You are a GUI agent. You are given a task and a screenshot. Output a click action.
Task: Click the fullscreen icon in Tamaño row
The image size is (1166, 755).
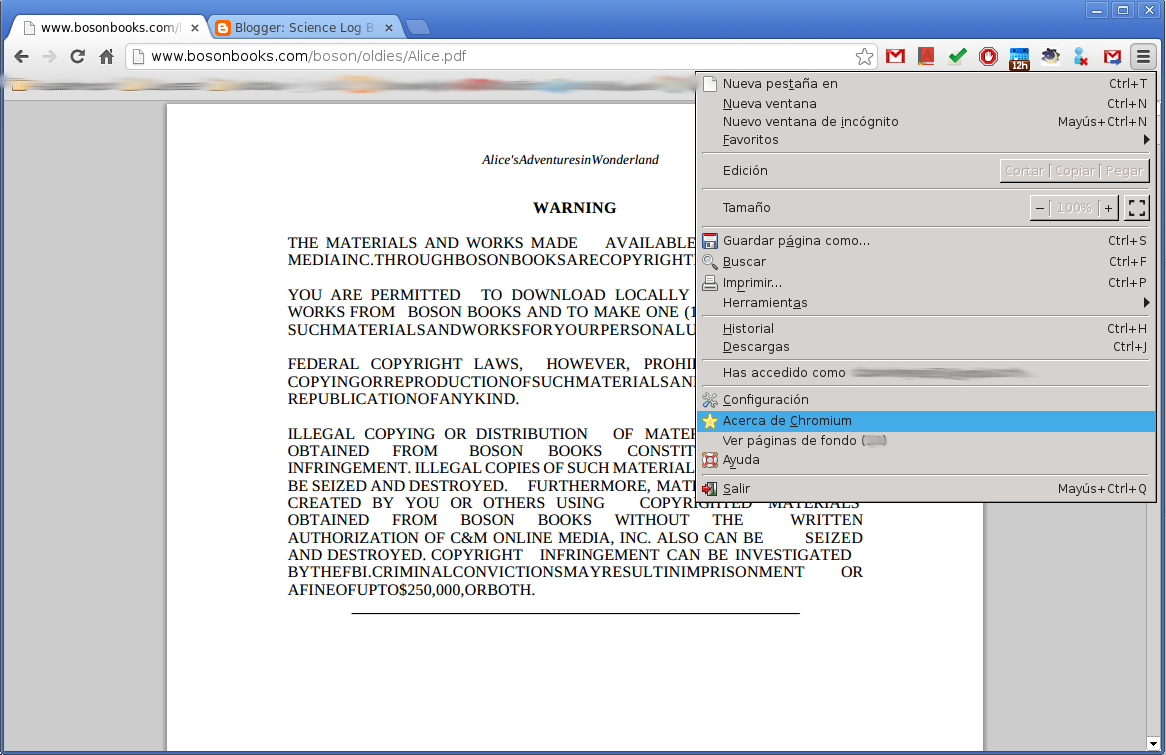[1136, 208]
